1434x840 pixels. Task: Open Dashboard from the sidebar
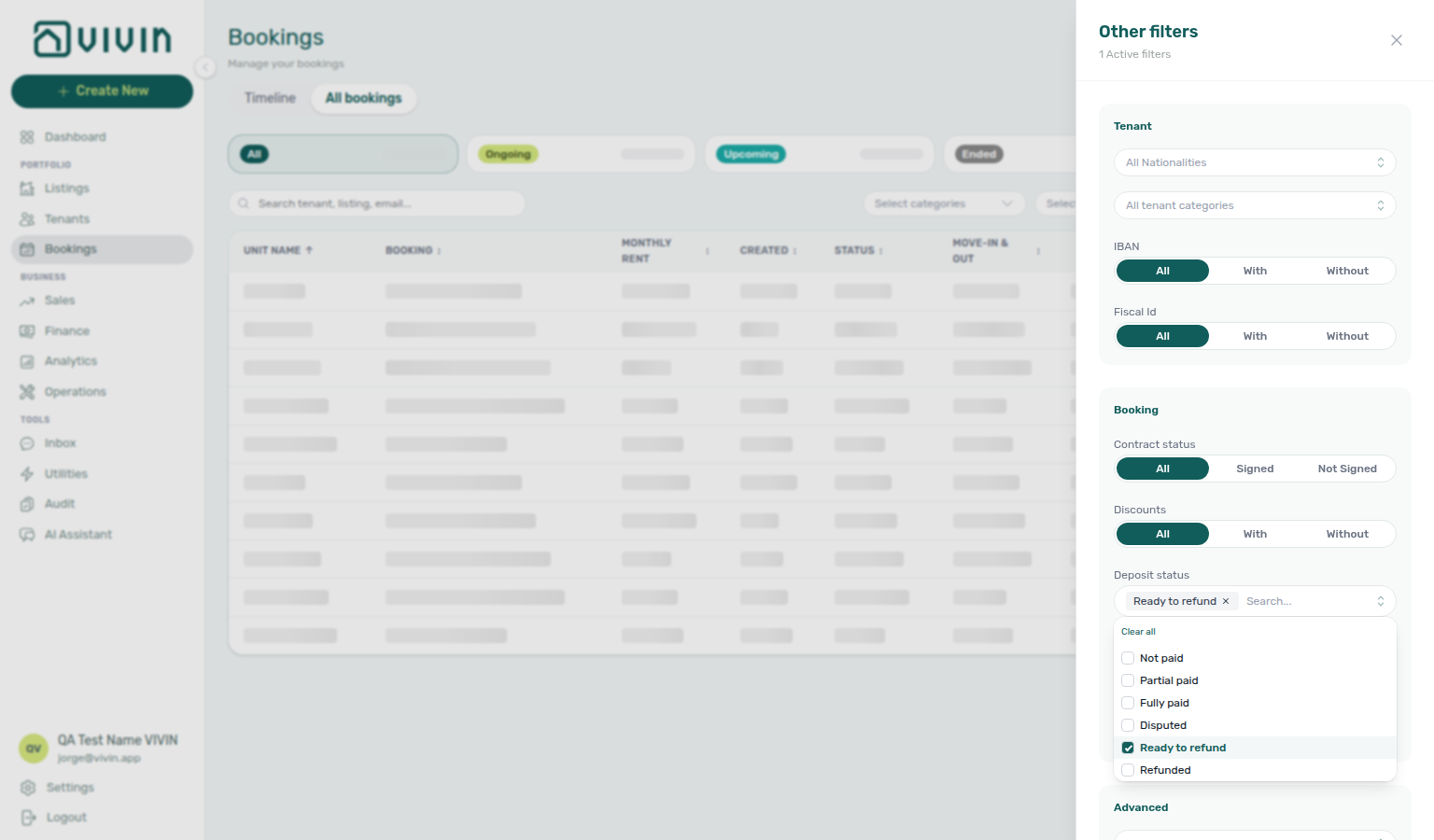(102, 137)
